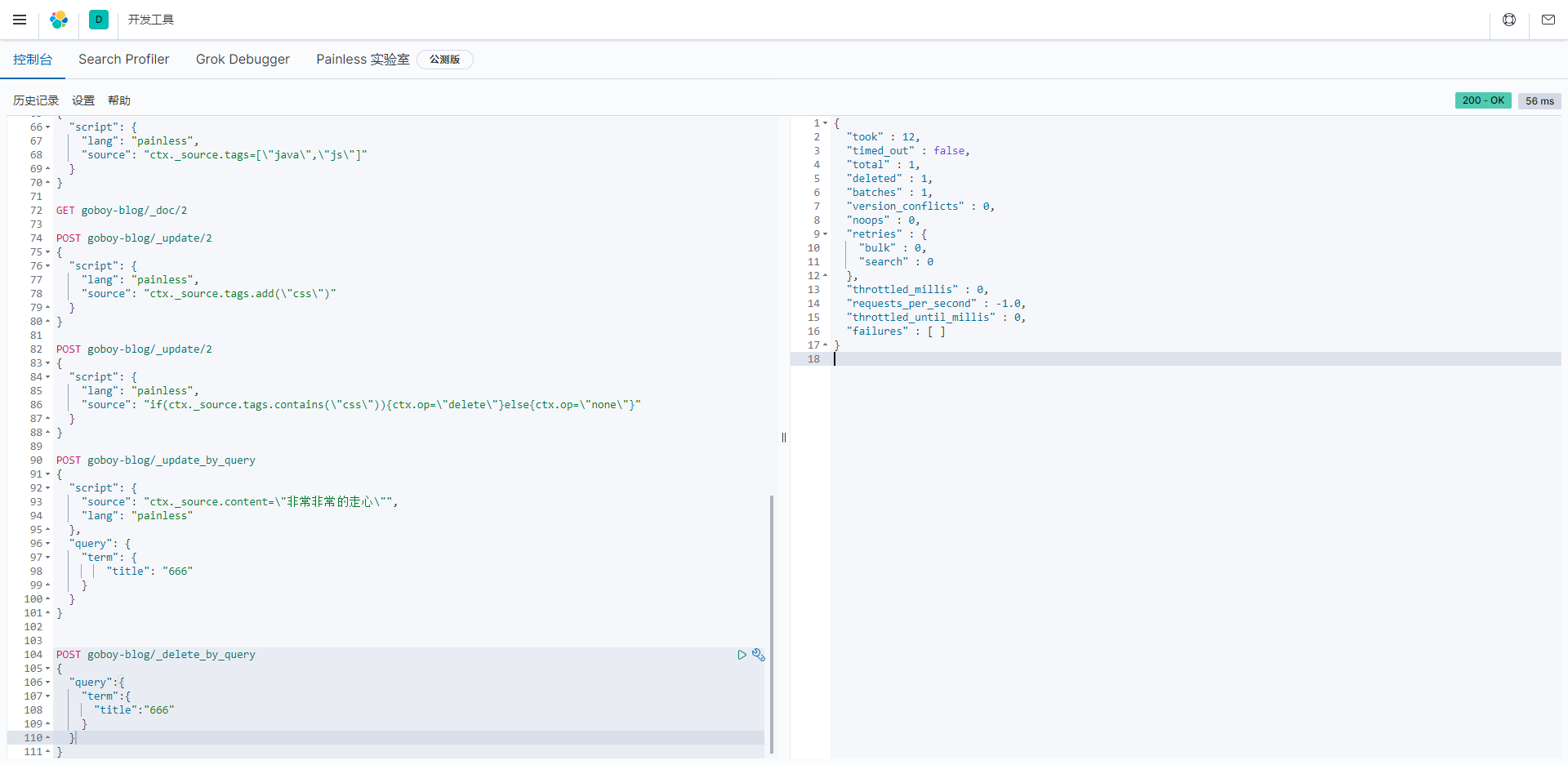
Task: Click the Elastic logo icon
Action: [x=59, y=20]
